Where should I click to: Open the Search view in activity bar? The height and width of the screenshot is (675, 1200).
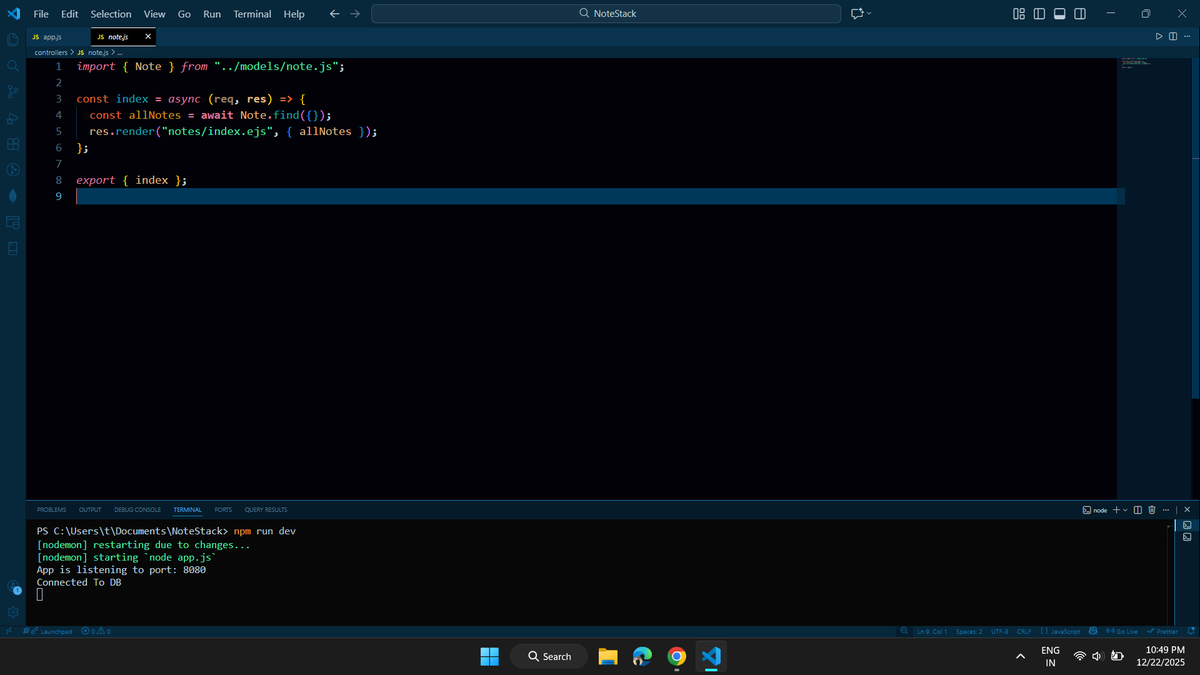pos(13,65)
